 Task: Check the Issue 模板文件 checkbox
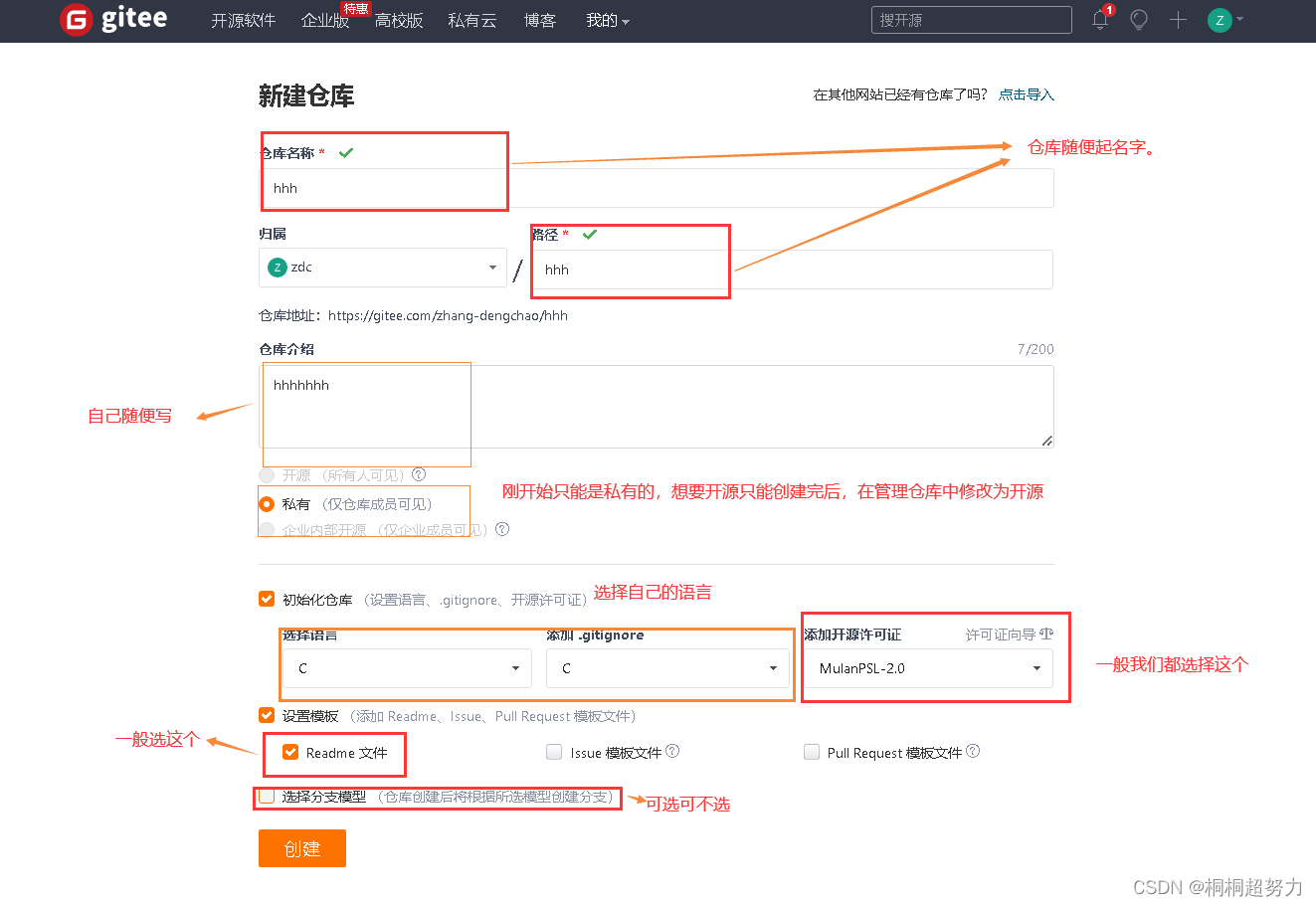point(554,752)
